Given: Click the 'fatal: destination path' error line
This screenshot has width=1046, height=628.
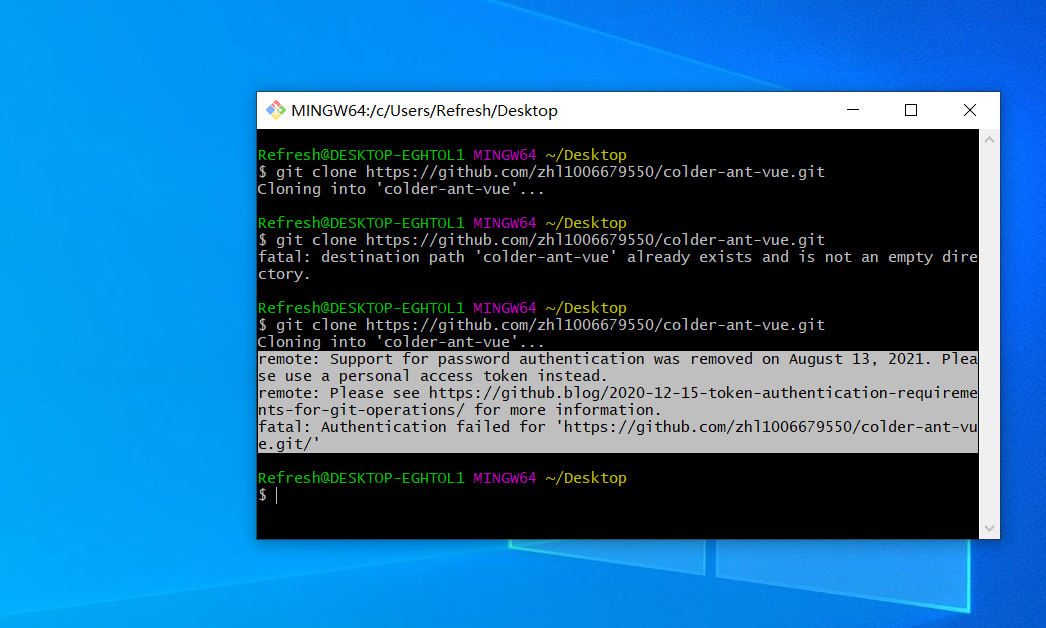Looking at the screenshot, I should (x=618, y=257).
